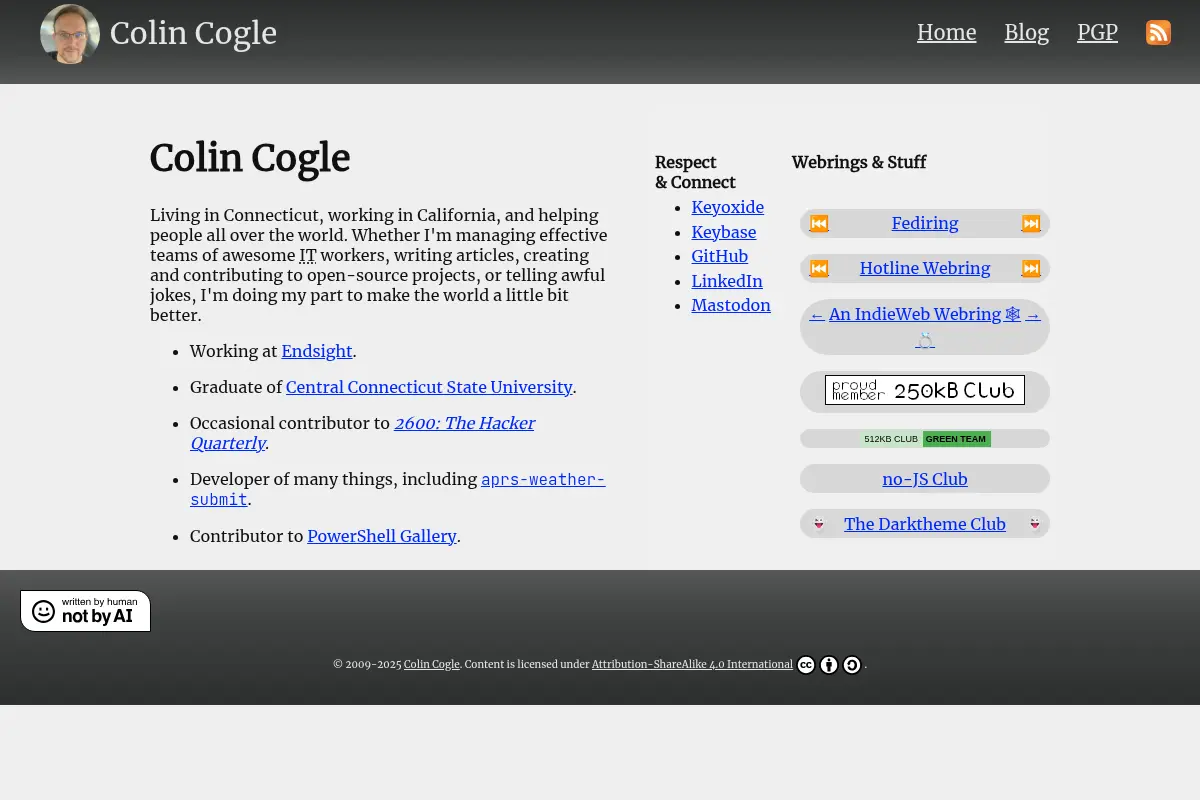The image size is (1200, 800).
Task: Click the proud member 250kB Club badge
Action: pos(925,390)
